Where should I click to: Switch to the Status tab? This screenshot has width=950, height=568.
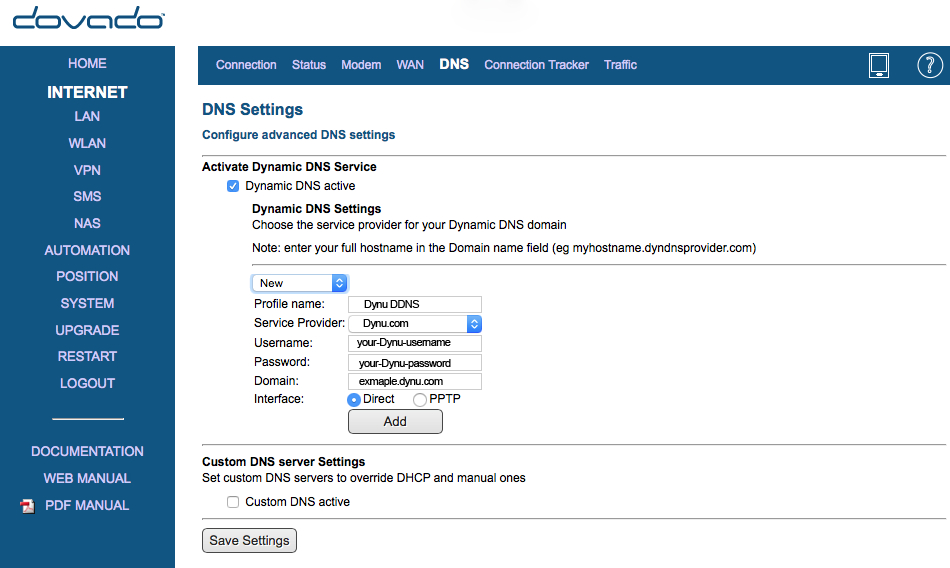point(309,65)
